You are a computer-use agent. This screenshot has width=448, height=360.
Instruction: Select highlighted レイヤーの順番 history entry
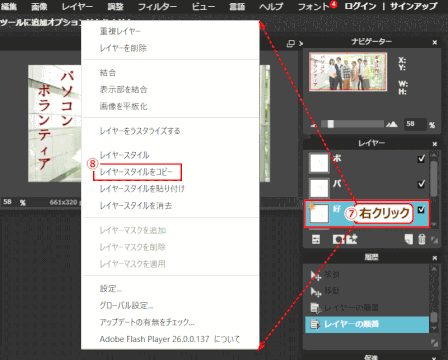[x=367, y=324]
